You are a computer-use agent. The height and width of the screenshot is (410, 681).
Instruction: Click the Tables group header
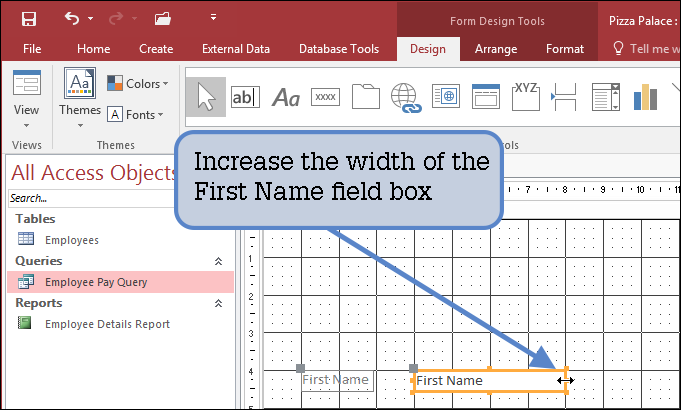(35, 218)
